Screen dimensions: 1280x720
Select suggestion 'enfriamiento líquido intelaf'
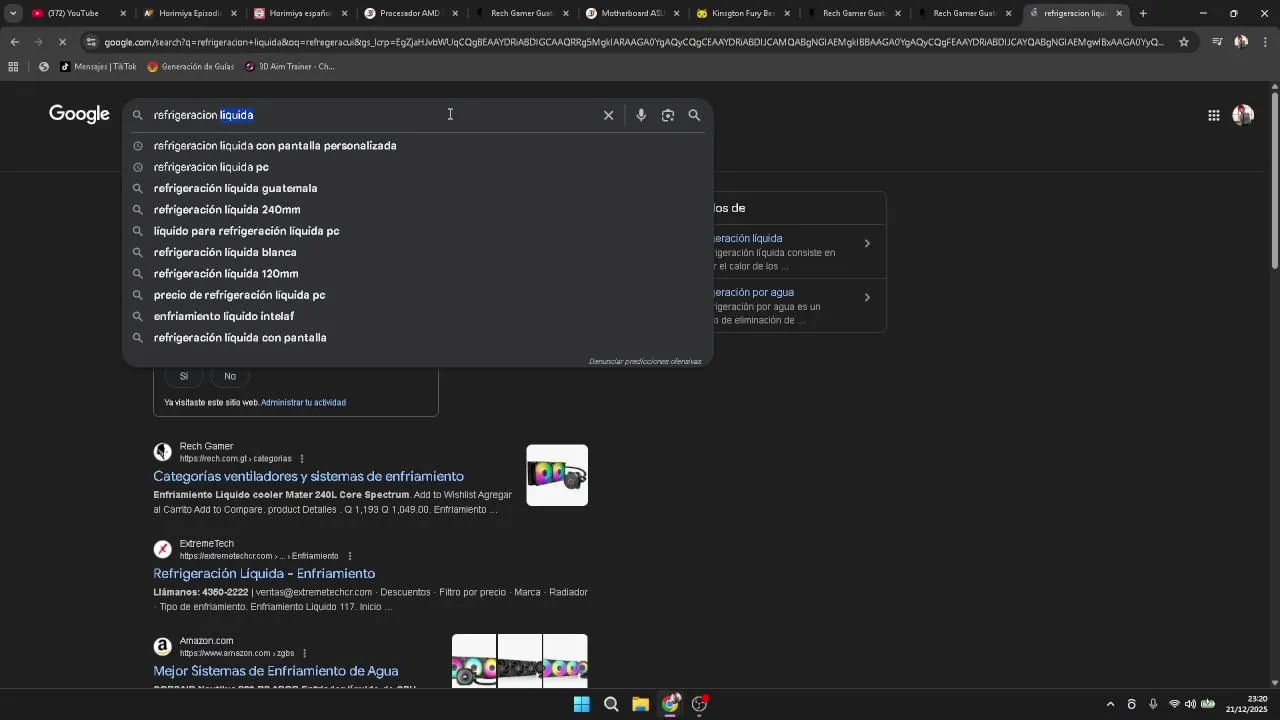(418, 316)
